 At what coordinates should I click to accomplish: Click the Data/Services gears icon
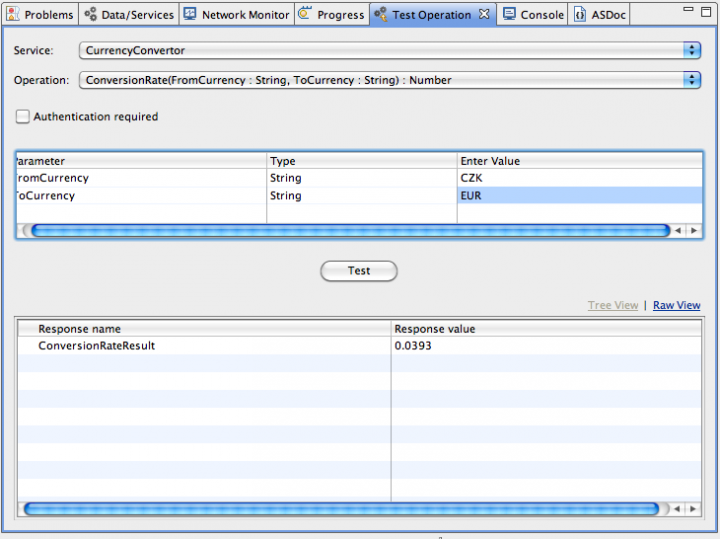[90, 14]
